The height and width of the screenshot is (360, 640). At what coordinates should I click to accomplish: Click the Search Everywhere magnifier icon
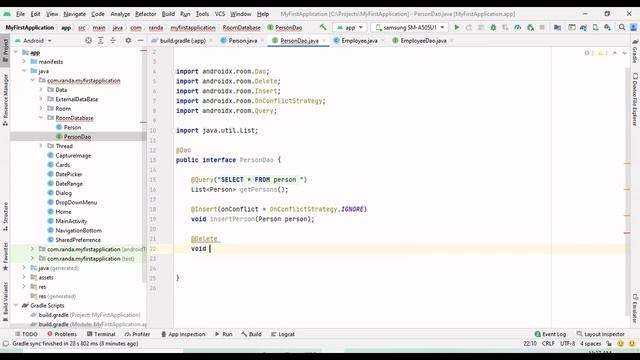[x=622, y=27]
